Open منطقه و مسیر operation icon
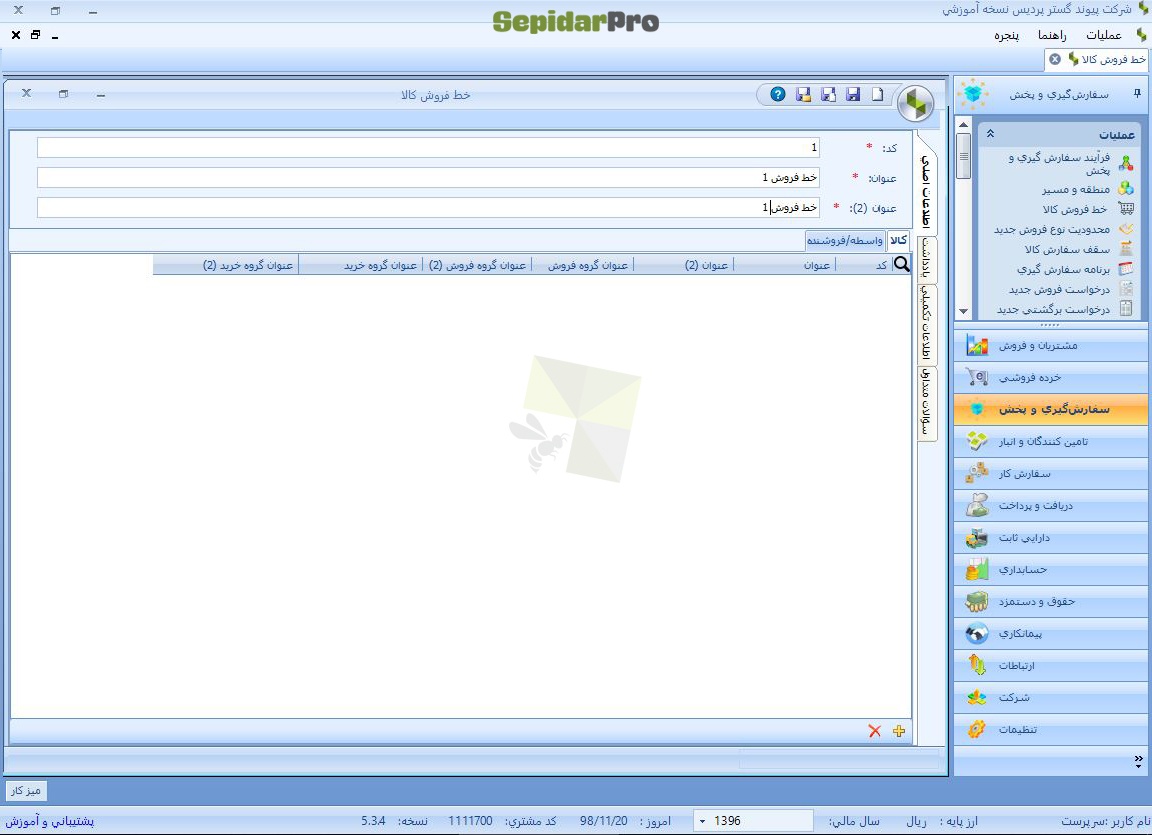Screen dimensions: 1152x835 point(1126,189)
